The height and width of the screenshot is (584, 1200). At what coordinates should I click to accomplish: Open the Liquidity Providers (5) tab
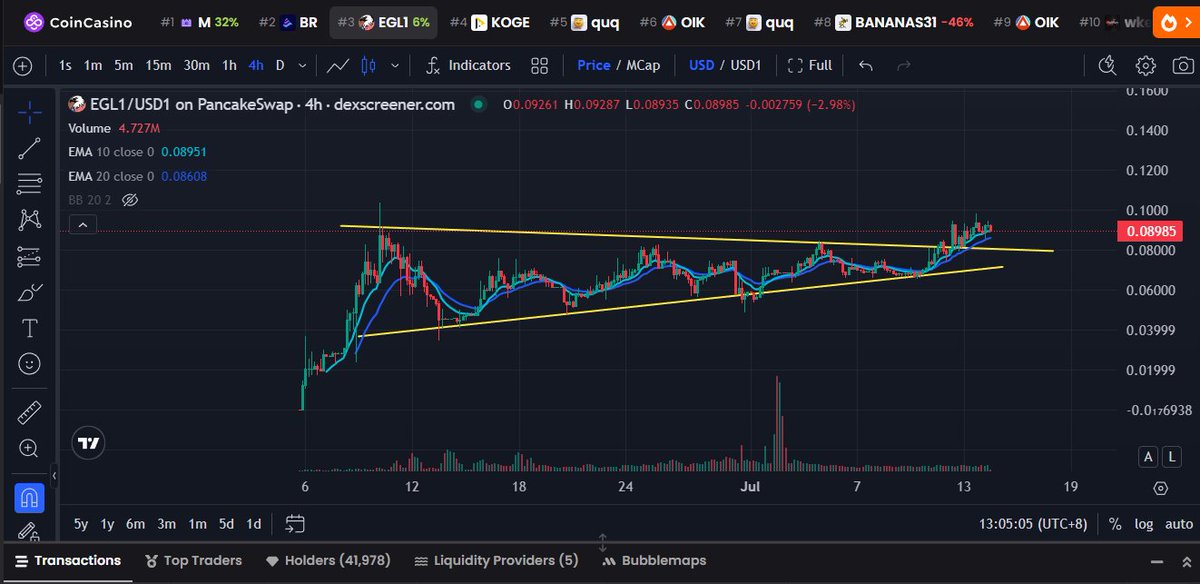click(x=496, y=561)
